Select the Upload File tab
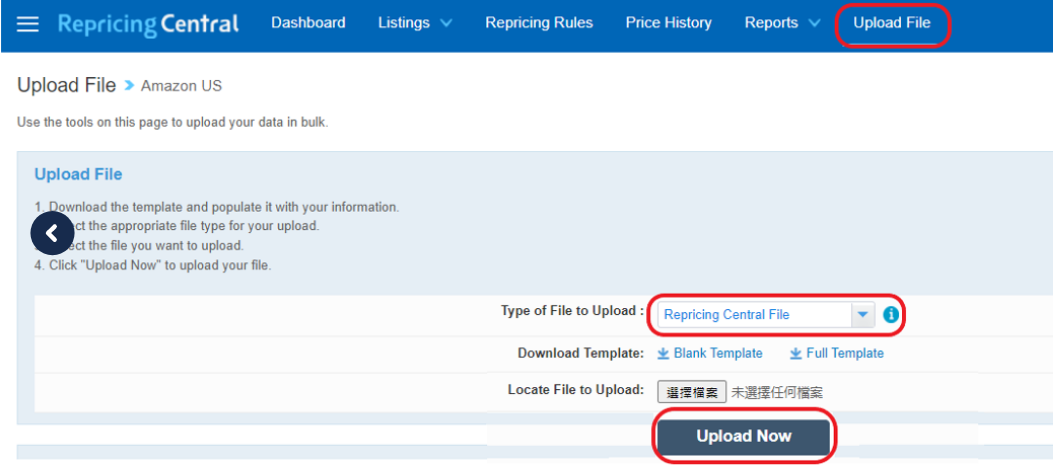Image resolution: width=1053 pixels, height=469 pixels. point(892,23)
